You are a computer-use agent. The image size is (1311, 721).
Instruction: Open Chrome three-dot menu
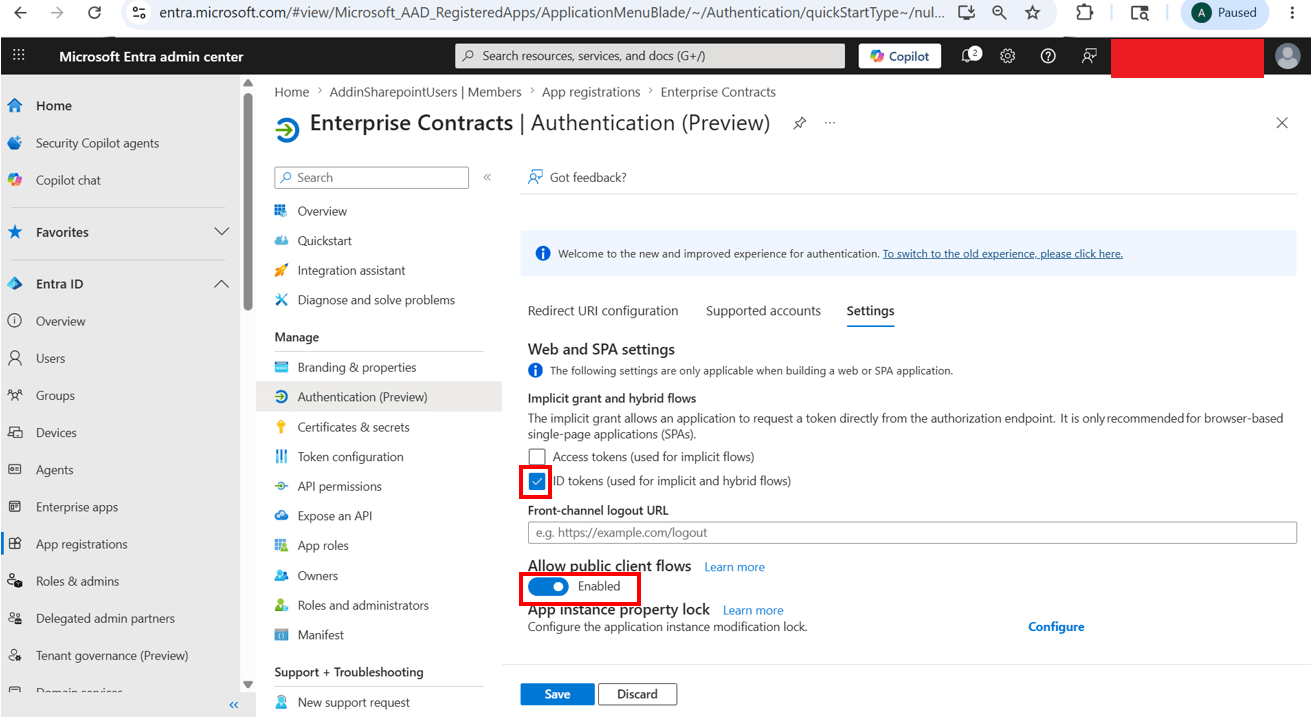pyautogui.click(x=1292, y=13)
